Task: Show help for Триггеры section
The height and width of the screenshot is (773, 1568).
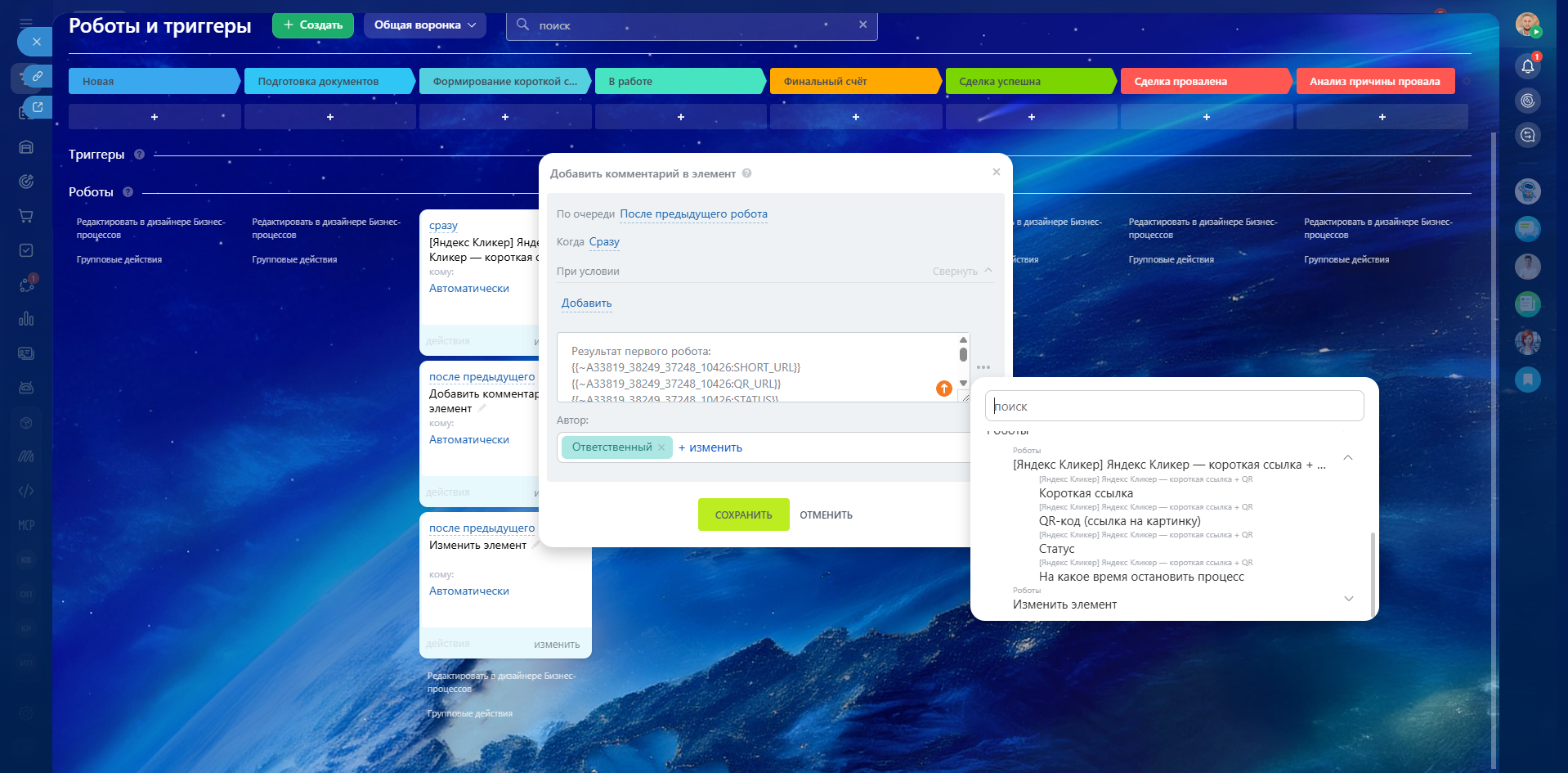Action: pyautogui.click(x=139, y=155)
